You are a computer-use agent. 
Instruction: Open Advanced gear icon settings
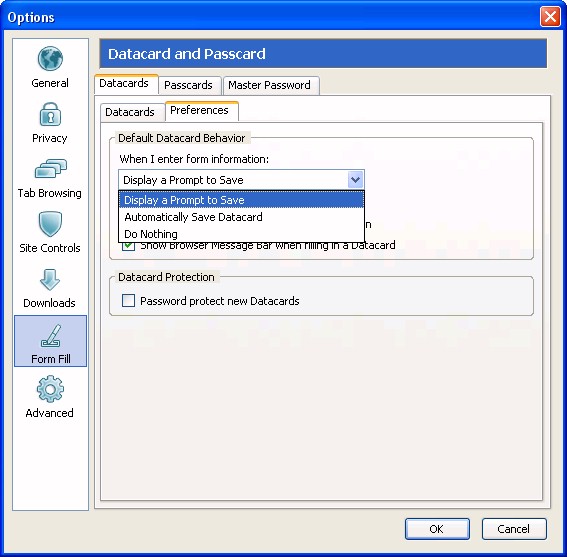tap(50, 389)
